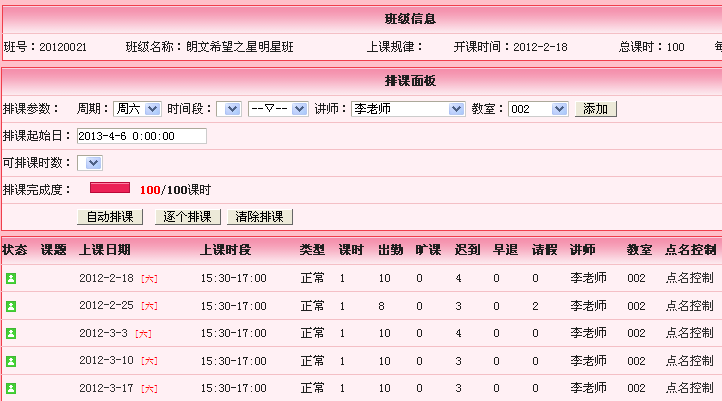Click the 迟到 column header
This screenshot has height=401, width=722.
[x=467, y=250]
